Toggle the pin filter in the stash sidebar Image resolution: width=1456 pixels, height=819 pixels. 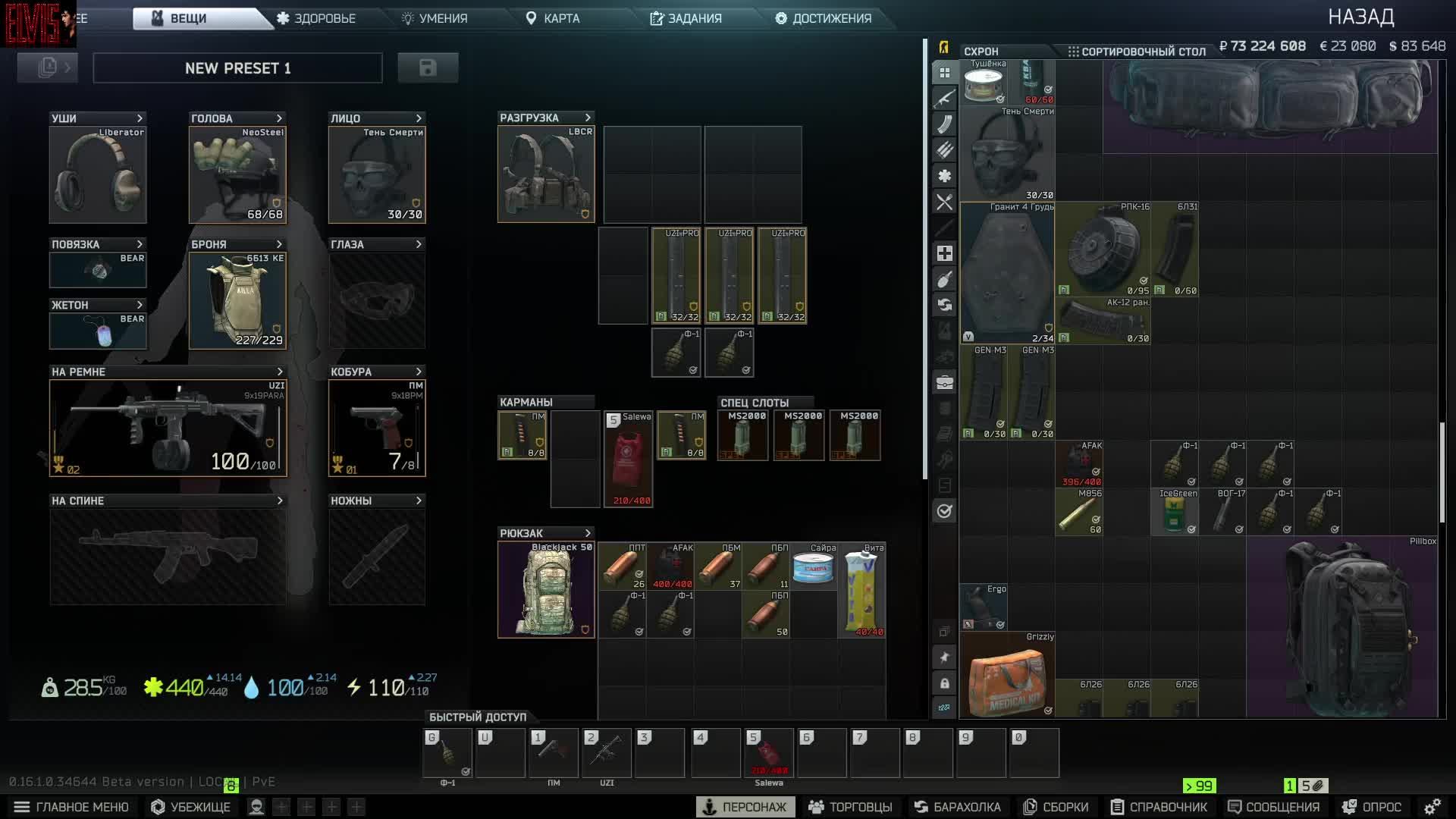(945, 657)
